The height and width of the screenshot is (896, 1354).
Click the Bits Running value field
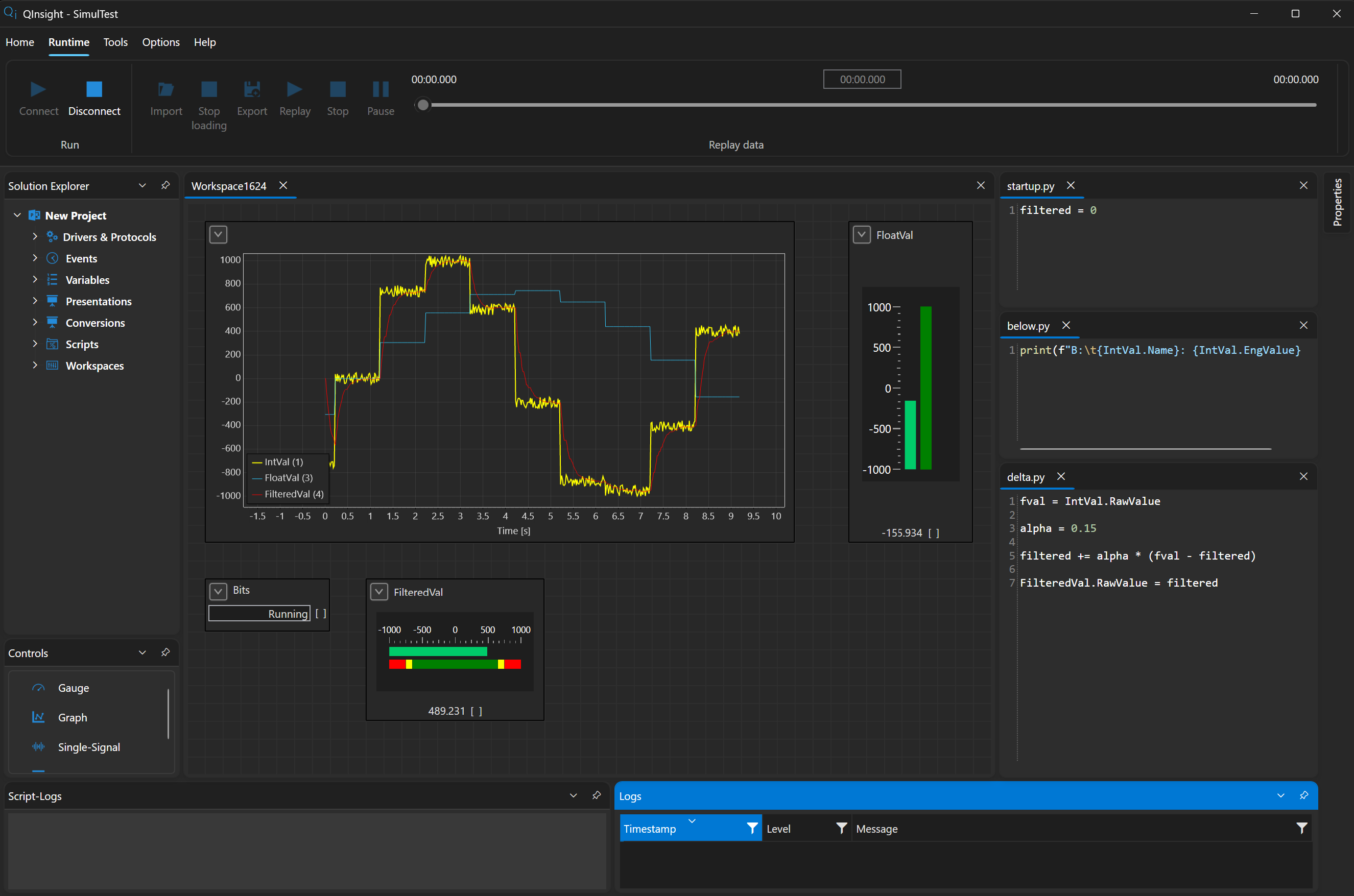pos(259,614)
